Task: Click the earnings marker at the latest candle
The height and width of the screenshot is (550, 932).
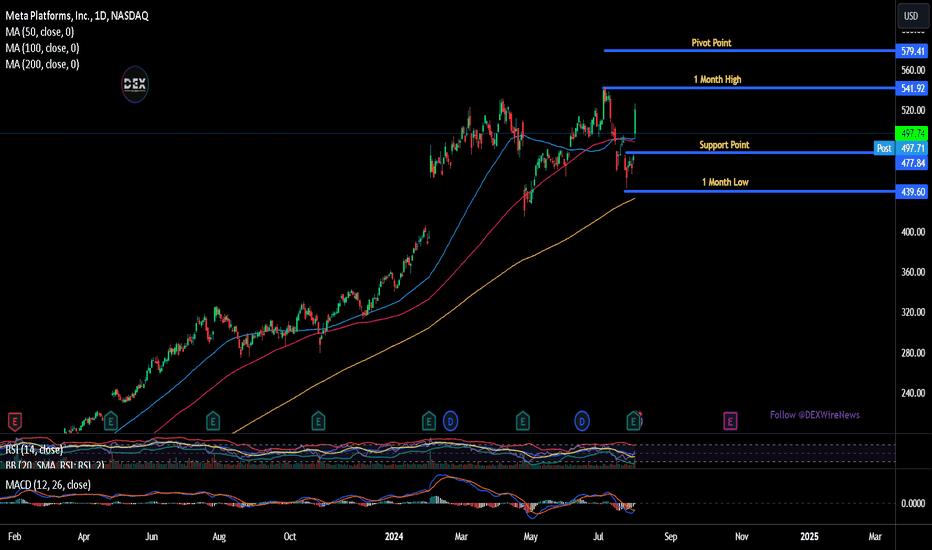Action: pyautogui.click(x=634, y=422)
